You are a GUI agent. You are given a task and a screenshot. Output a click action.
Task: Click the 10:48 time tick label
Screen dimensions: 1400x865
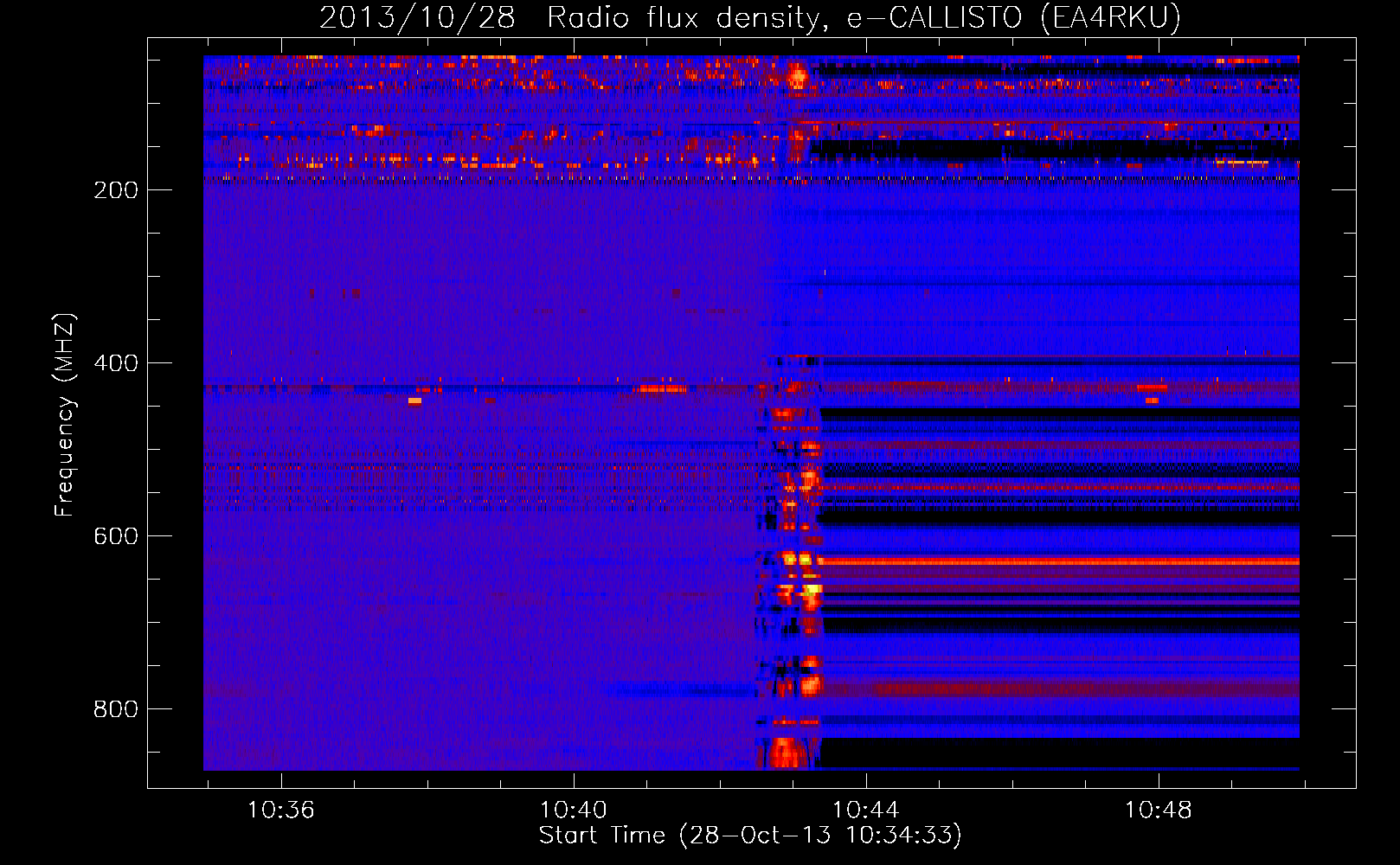(1159, 811)
